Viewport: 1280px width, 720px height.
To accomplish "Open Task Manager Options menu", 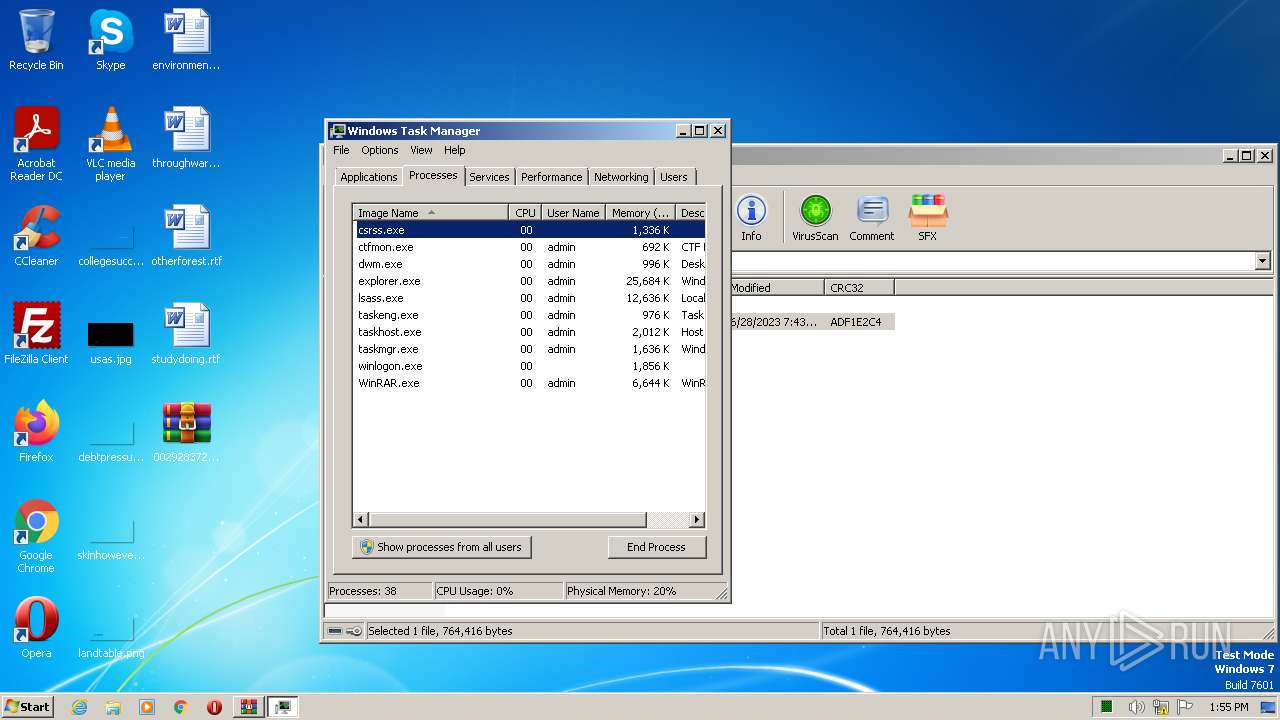I will coord(379,150).
